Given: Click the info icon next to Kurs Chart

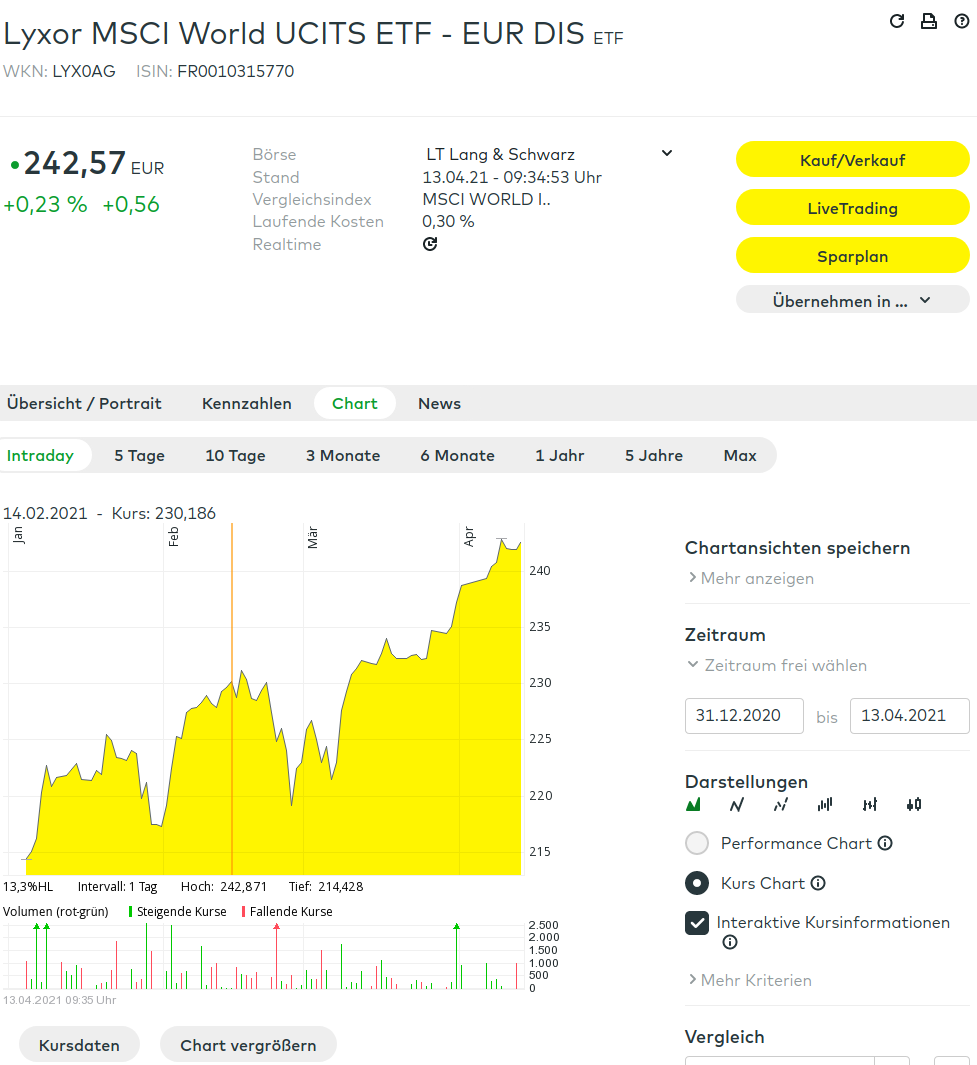Looking at the screenshot, I should (818, 883).
